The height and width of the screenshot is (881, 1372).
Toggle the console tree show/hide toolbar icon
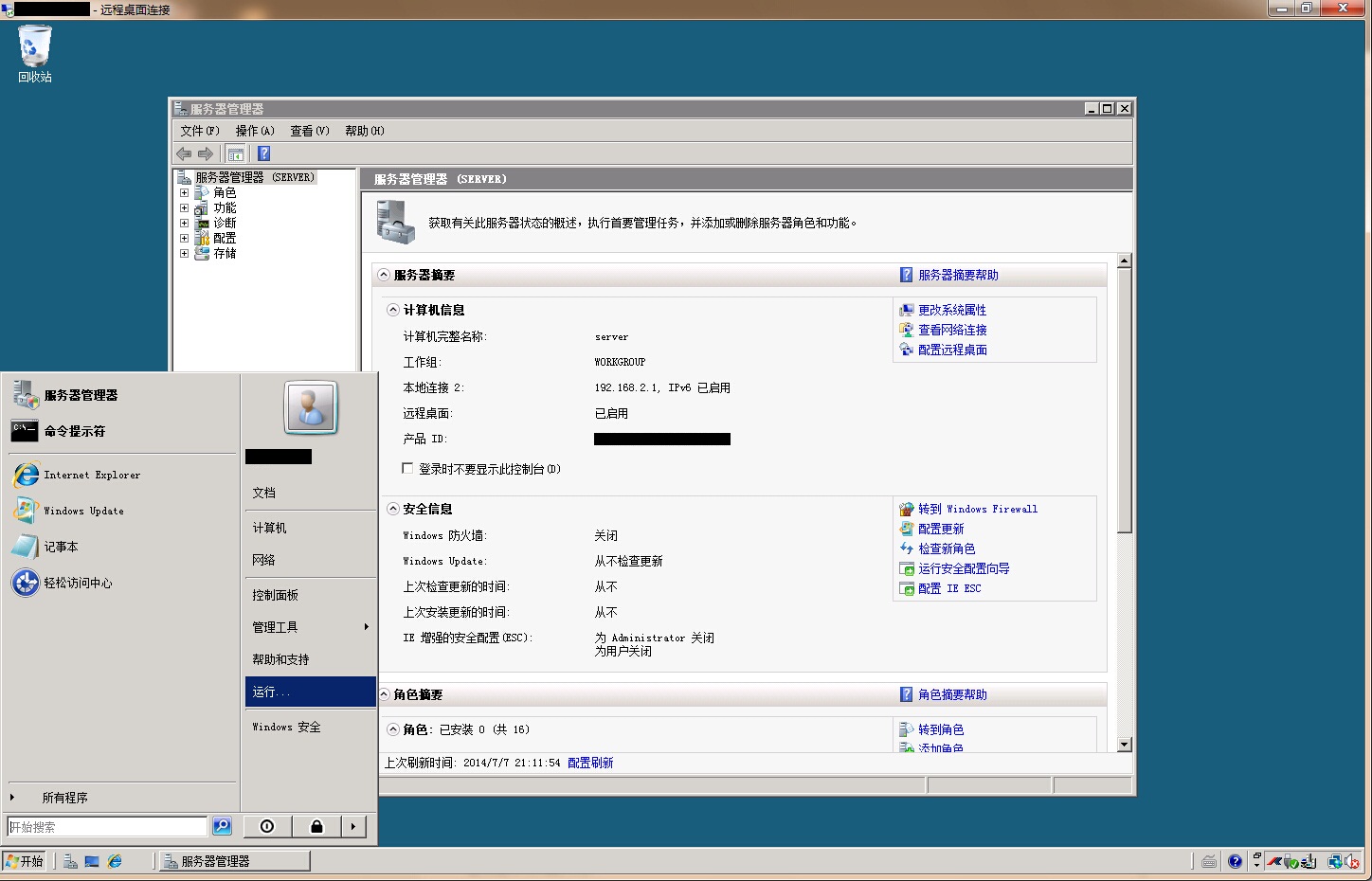(236, 153)
